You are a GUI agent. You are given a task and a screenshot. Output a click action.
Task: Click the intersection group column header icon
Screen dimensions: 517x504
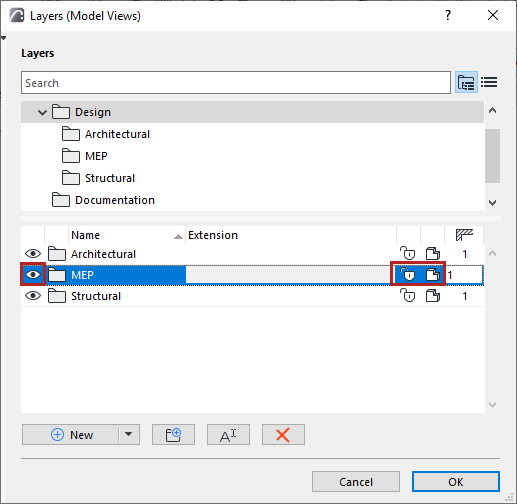464,235
